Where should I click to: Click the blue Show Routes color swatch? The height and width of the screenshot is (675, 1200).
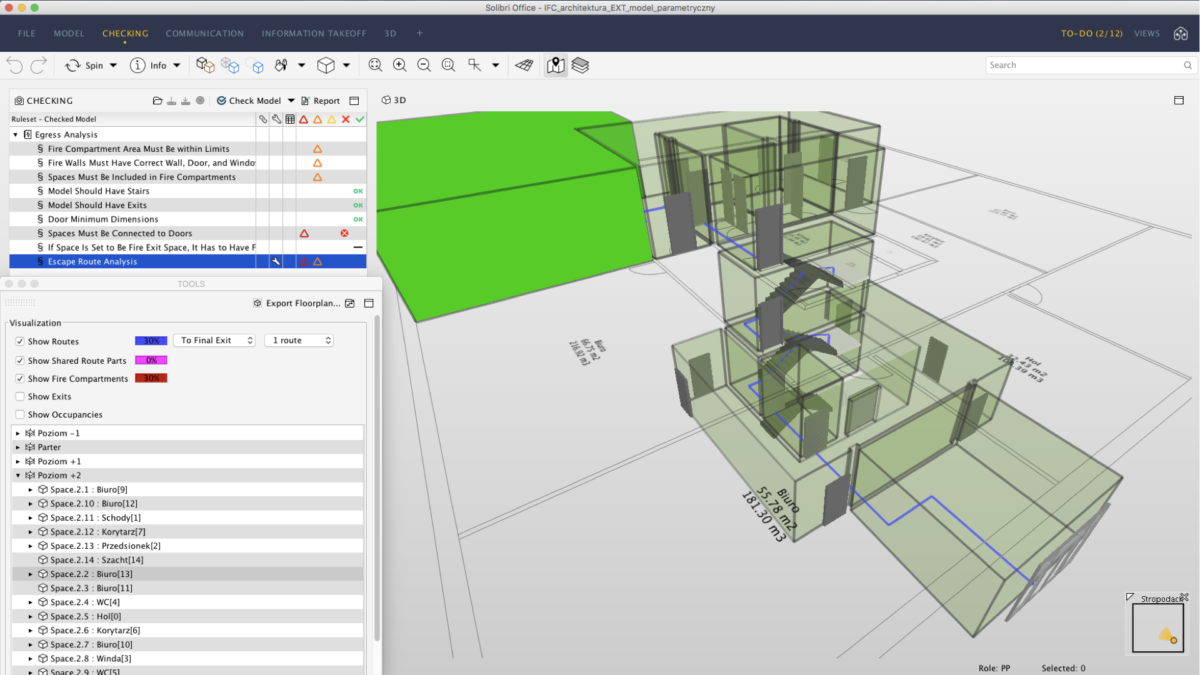tap(151, 341)
